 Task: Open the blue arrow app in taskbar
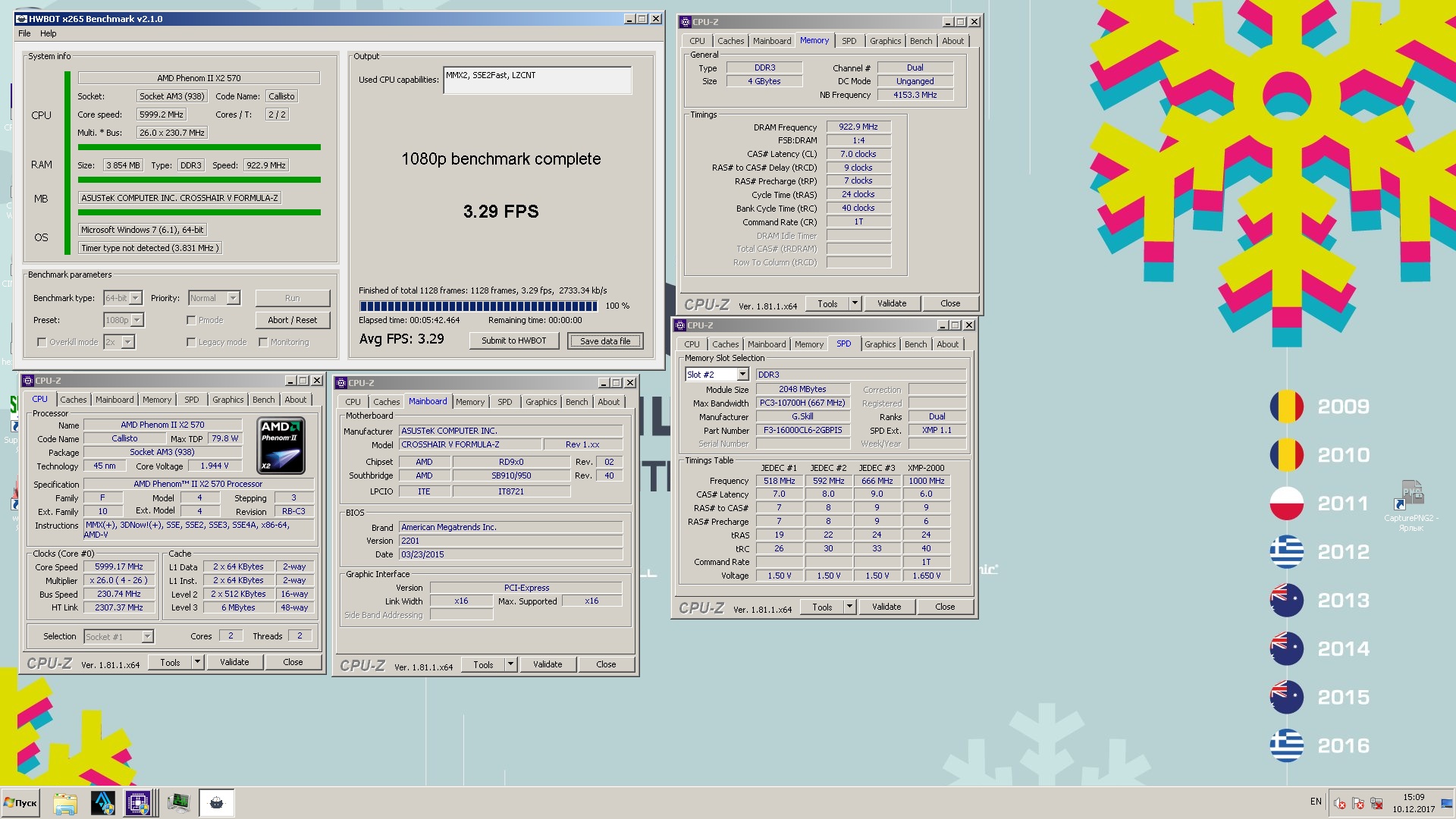coord(102,803)
